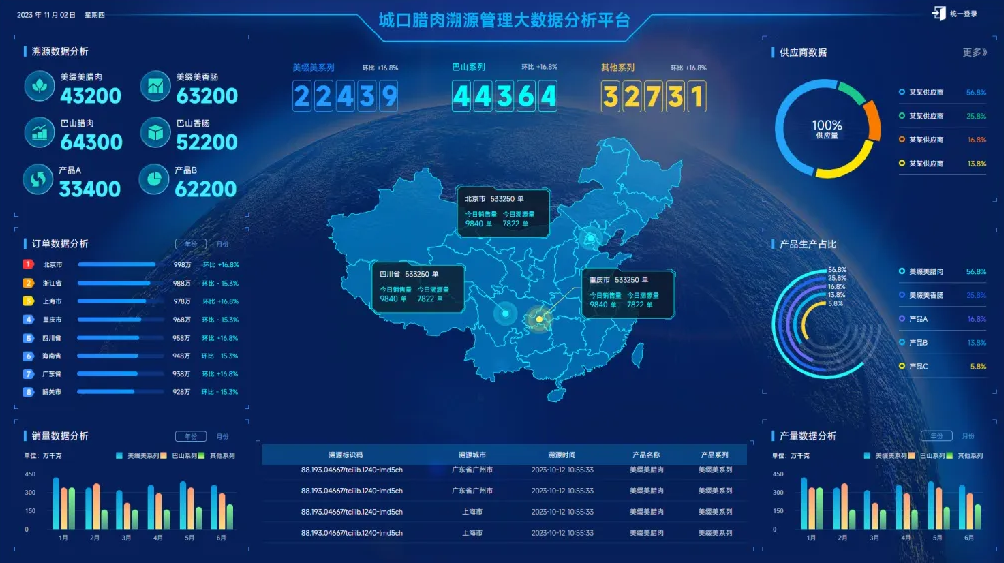
Task: Click yellow legend dot for 13.8% supplier
Action: (902, 163)
